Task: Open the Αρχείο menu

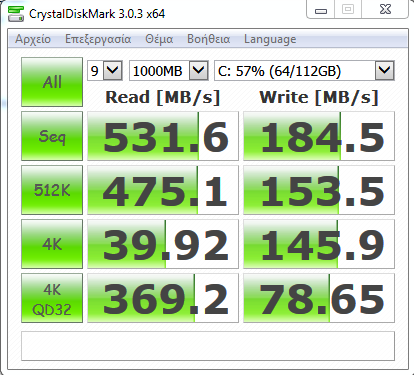Action: click(33, 39)
